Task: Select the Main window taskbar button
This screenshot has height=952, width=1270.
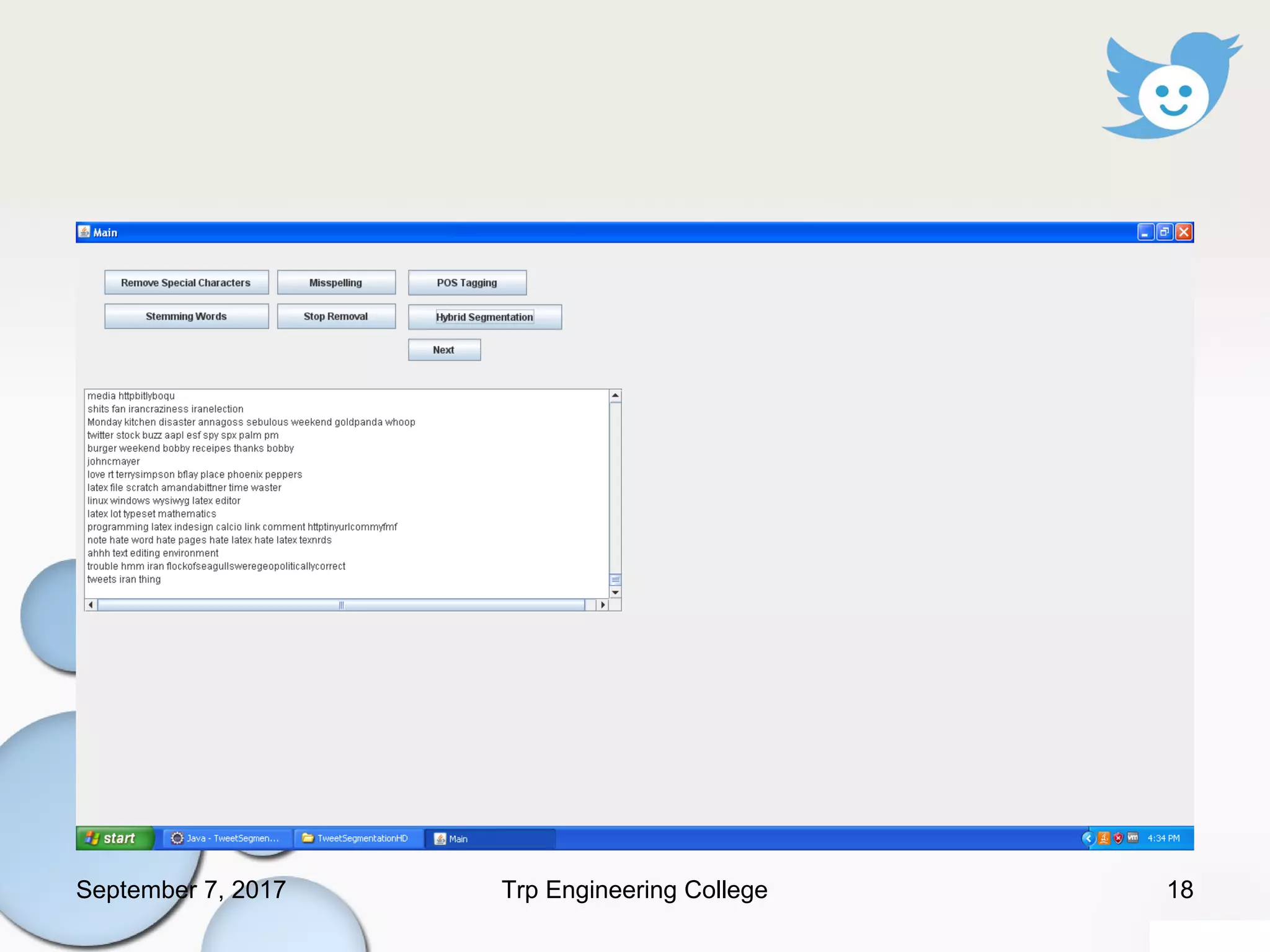Action: [489, 839]
